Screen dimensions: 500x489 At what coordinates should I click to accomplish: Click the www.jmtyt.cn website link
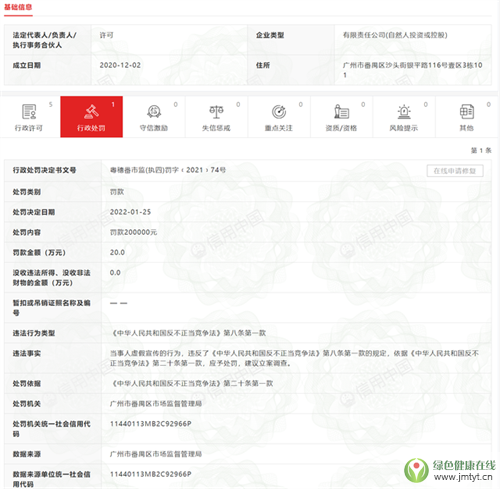(463, 477)
